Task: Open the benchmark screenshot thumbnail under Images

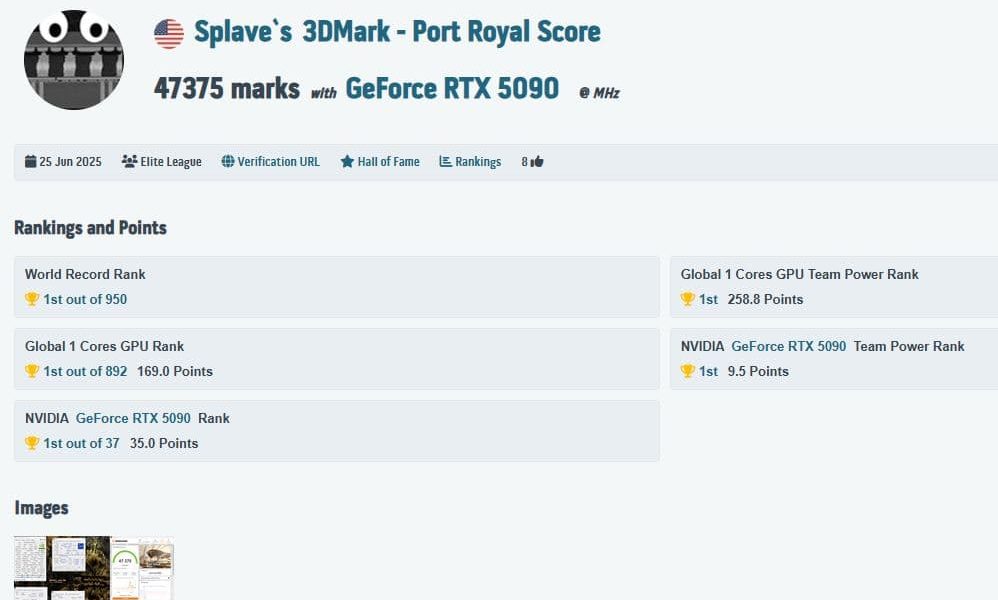Action: [x=94, y=568]
